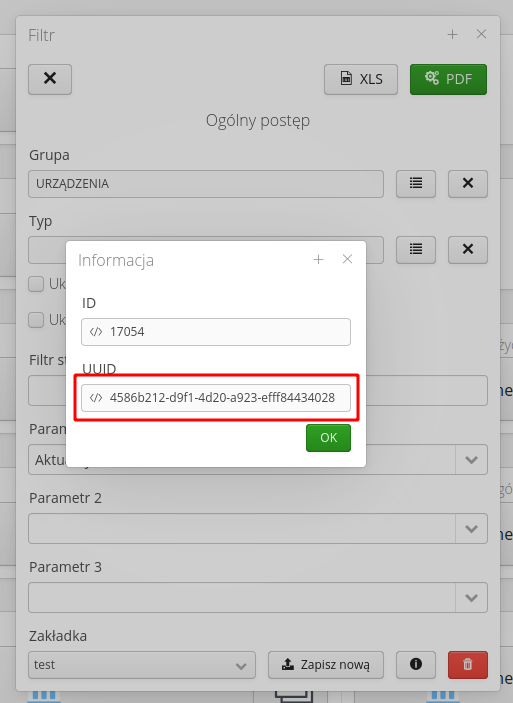Close the Filtr panel using header X
Viewport: 513px width, 703px height.
coord(481,34)
